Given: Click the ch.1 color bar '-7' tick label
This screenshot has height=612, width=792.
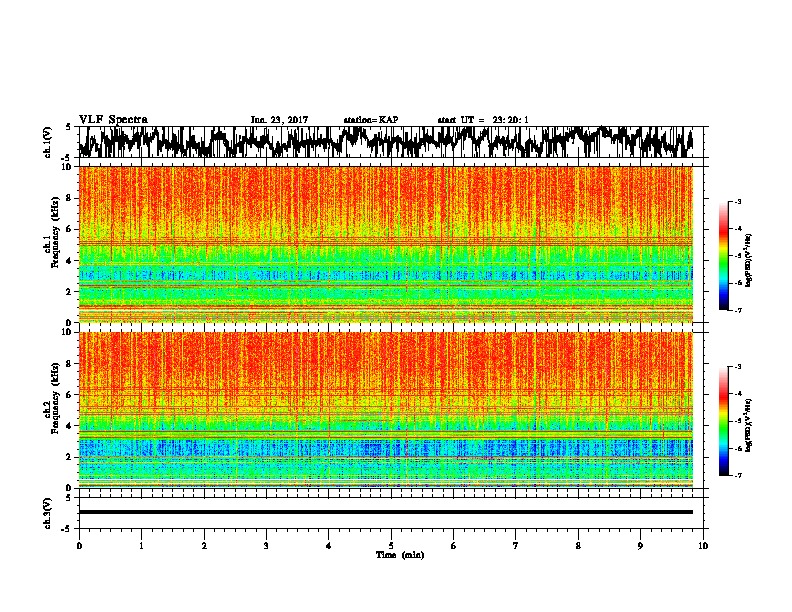Looking at the screenshot, I should click(737, 310).
